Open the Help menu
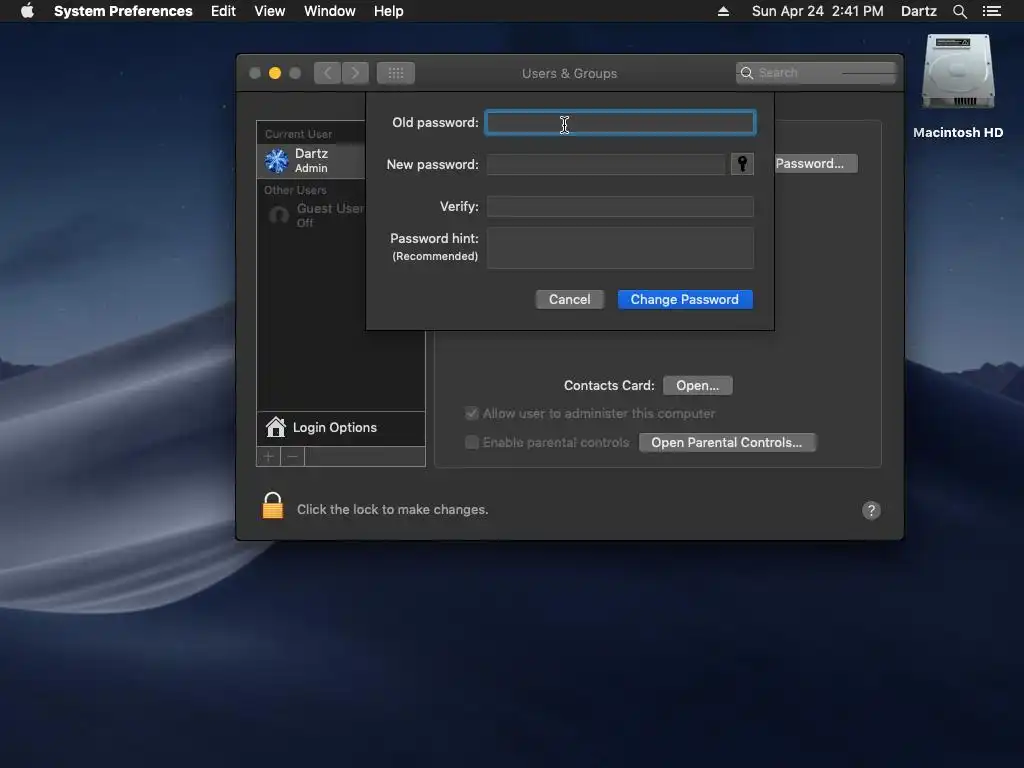Viewport: 1024px width, 768px height. click(x=389, y=11)
